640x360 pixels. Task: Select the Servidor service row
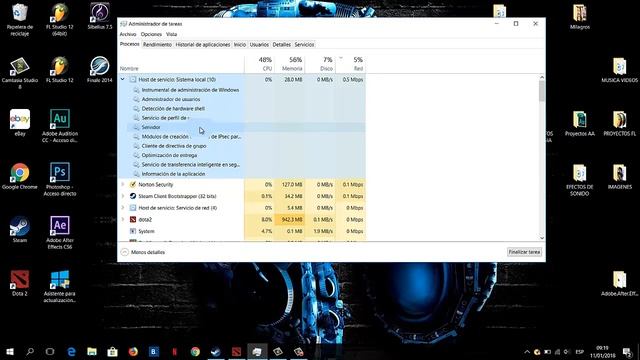click(242, 127)
